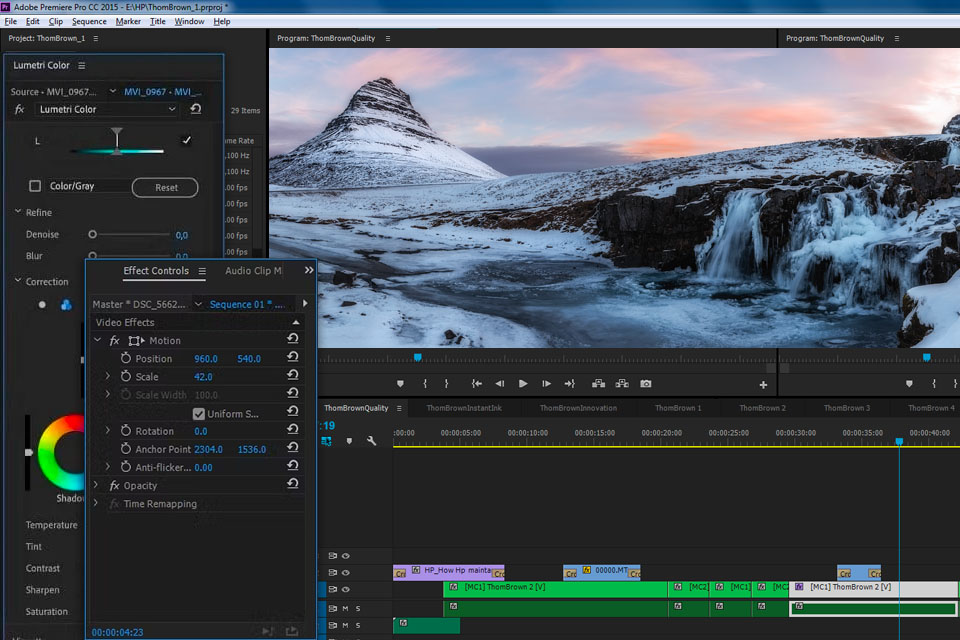
Task: Expand the Opacity effect
Action: point(96,485)
